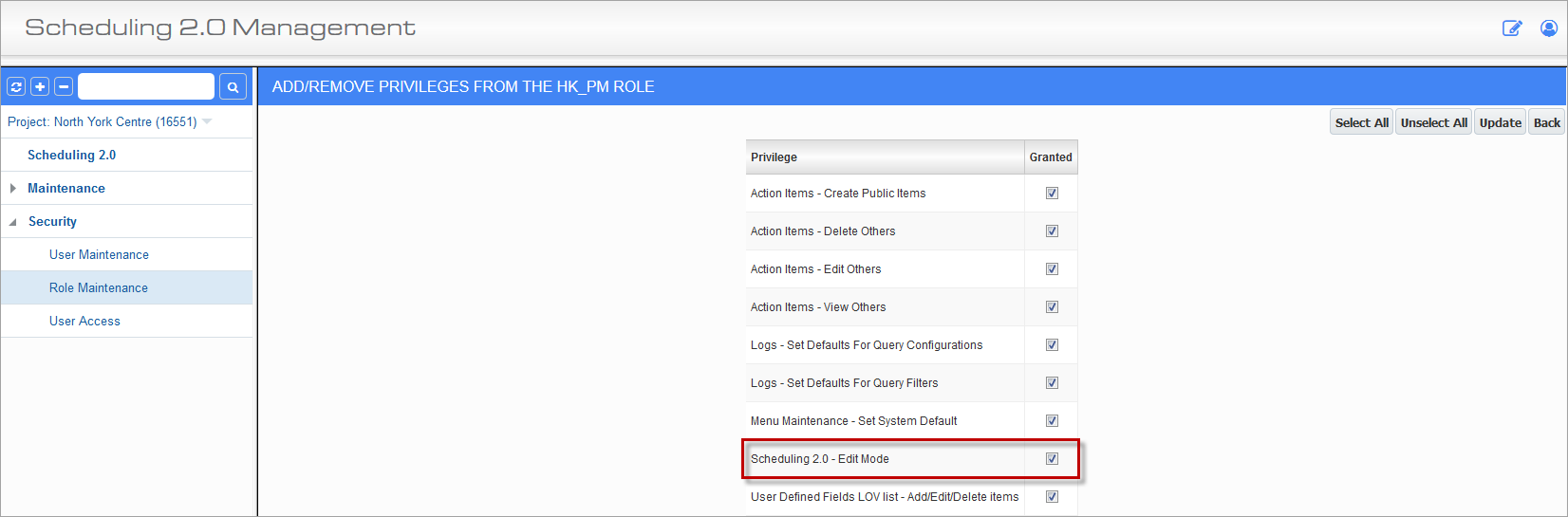The image size is (1568, 517).
Task: Click the Unselect All button
Action: (1433, 122)
